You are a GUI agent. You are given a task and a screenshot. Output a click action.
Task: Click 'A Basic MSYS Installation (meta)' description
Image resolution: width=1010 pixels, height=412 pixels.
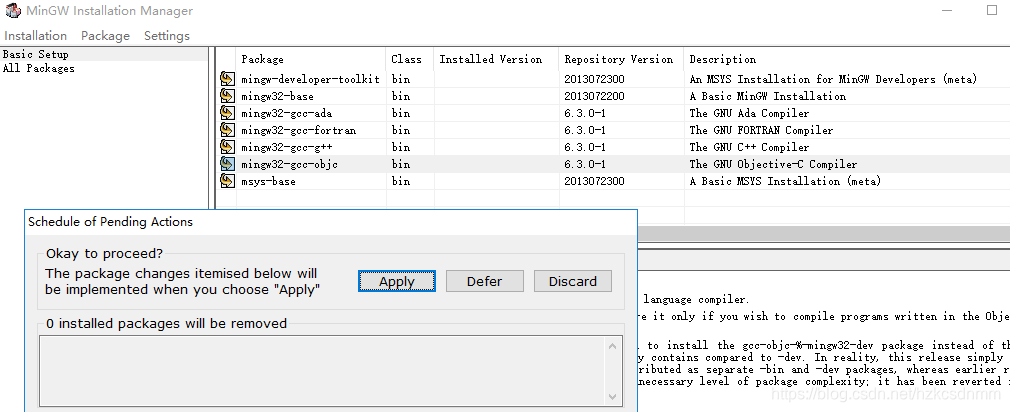[785, 182]
